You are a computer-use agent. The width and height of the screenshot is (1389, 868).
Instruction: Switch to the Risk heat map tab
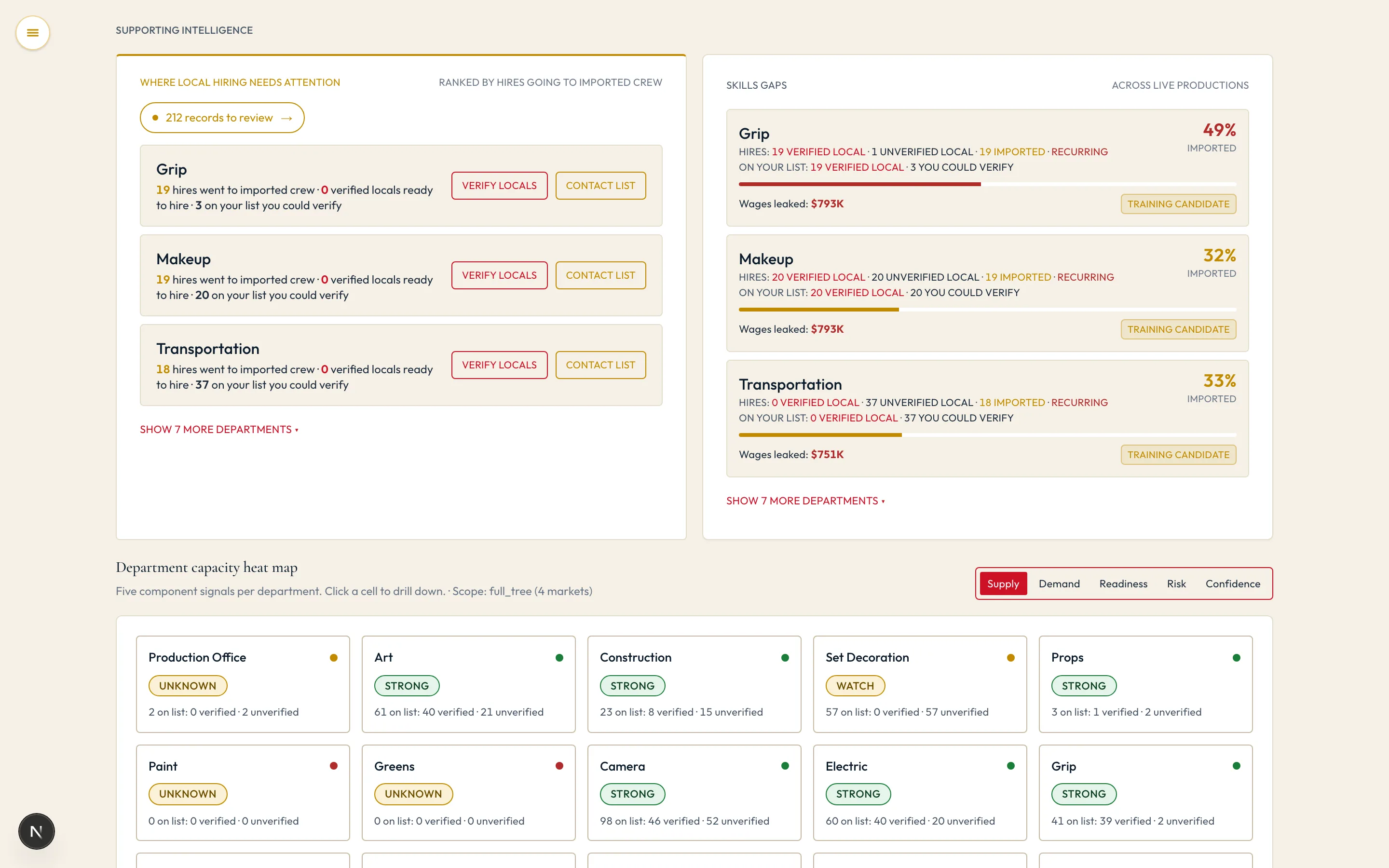[1176, 583]
